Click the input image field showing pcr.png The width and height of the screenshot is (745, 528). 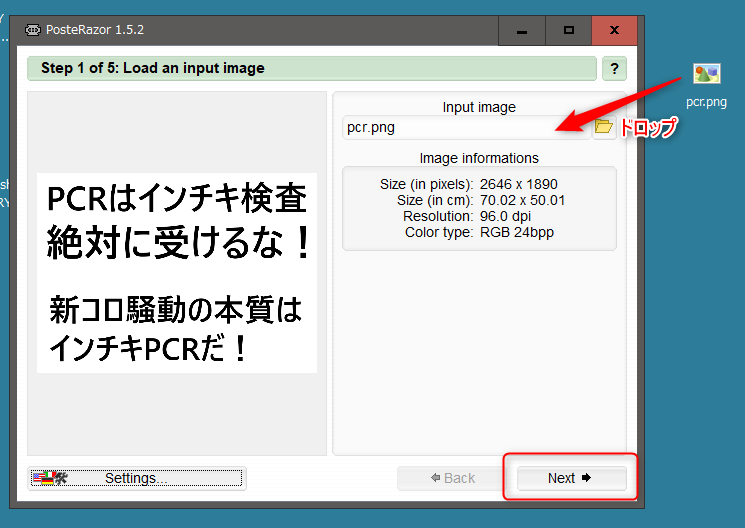465,127
